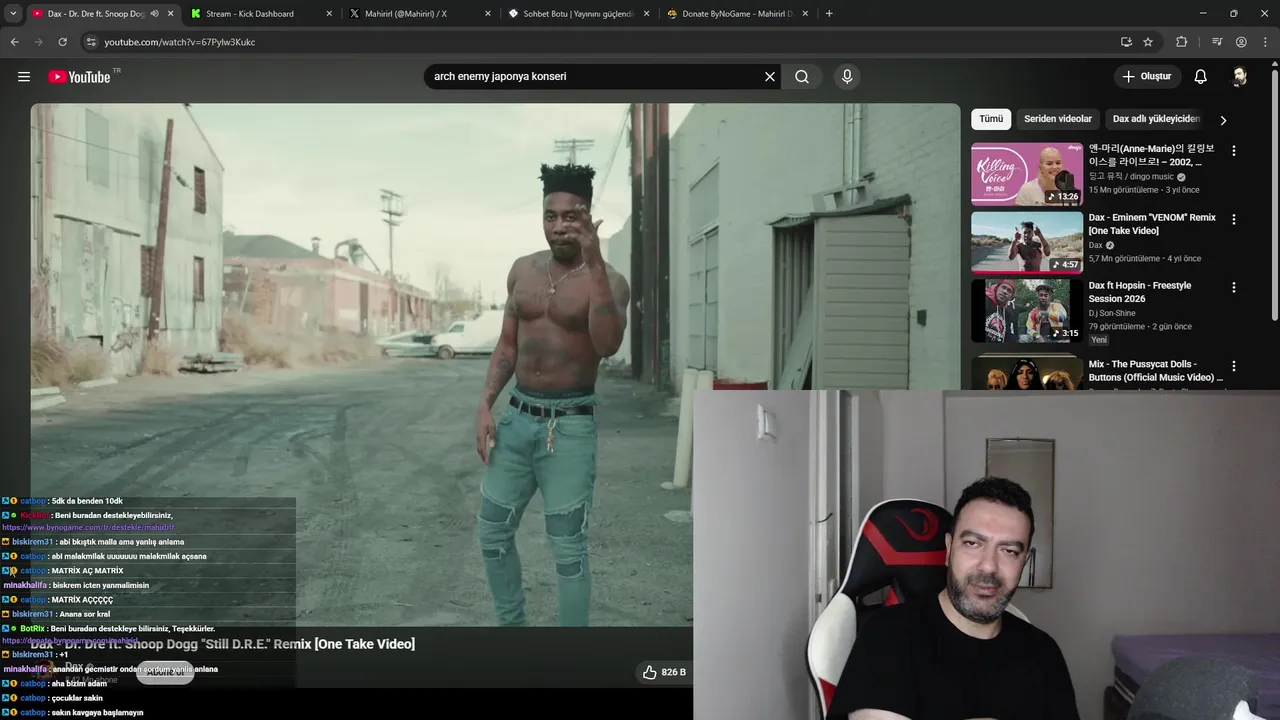View site information icon left of the URL

pos(91,42)
